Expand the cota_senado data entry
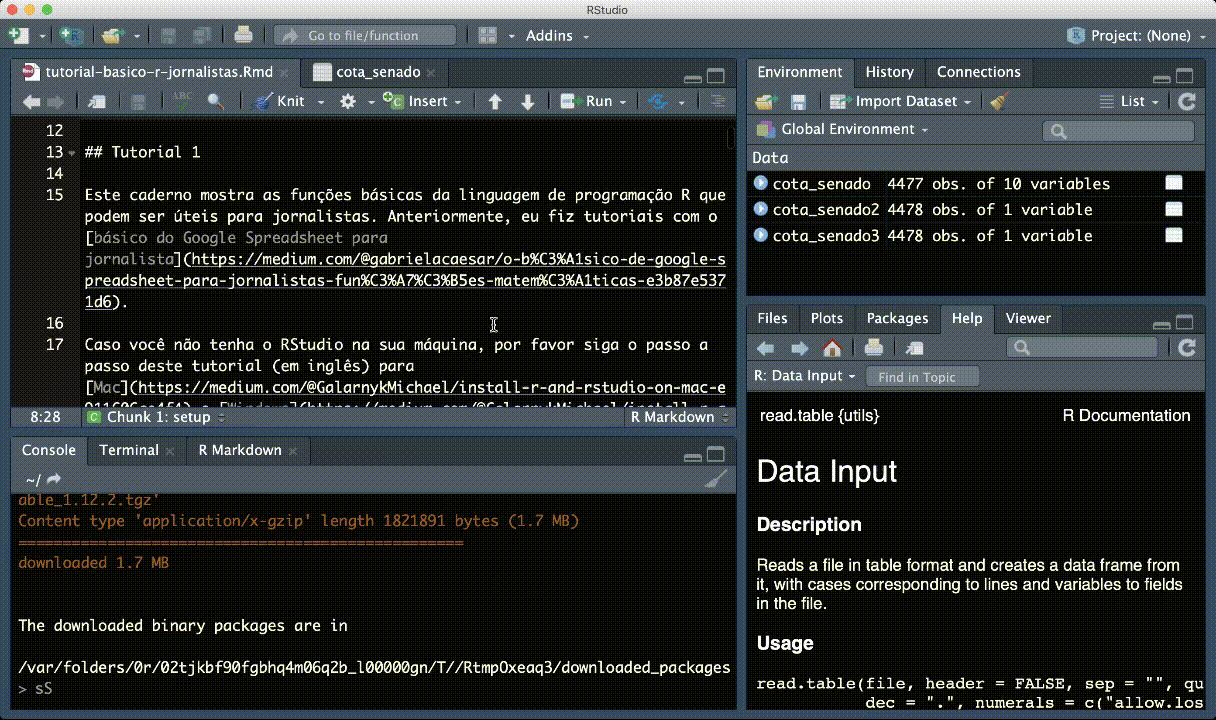The image size is (1216, 720). tap(761, 183)
